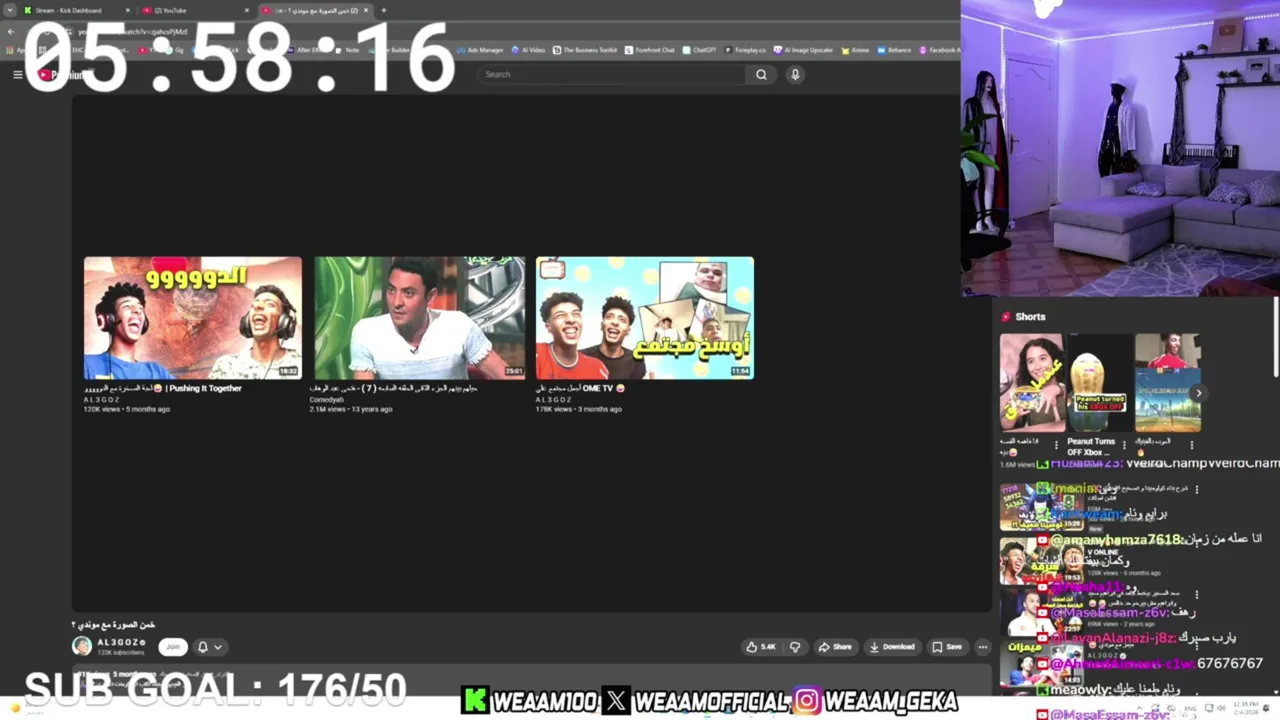Open the Peanut Turns OFF Xbox short

(1100, 383)
